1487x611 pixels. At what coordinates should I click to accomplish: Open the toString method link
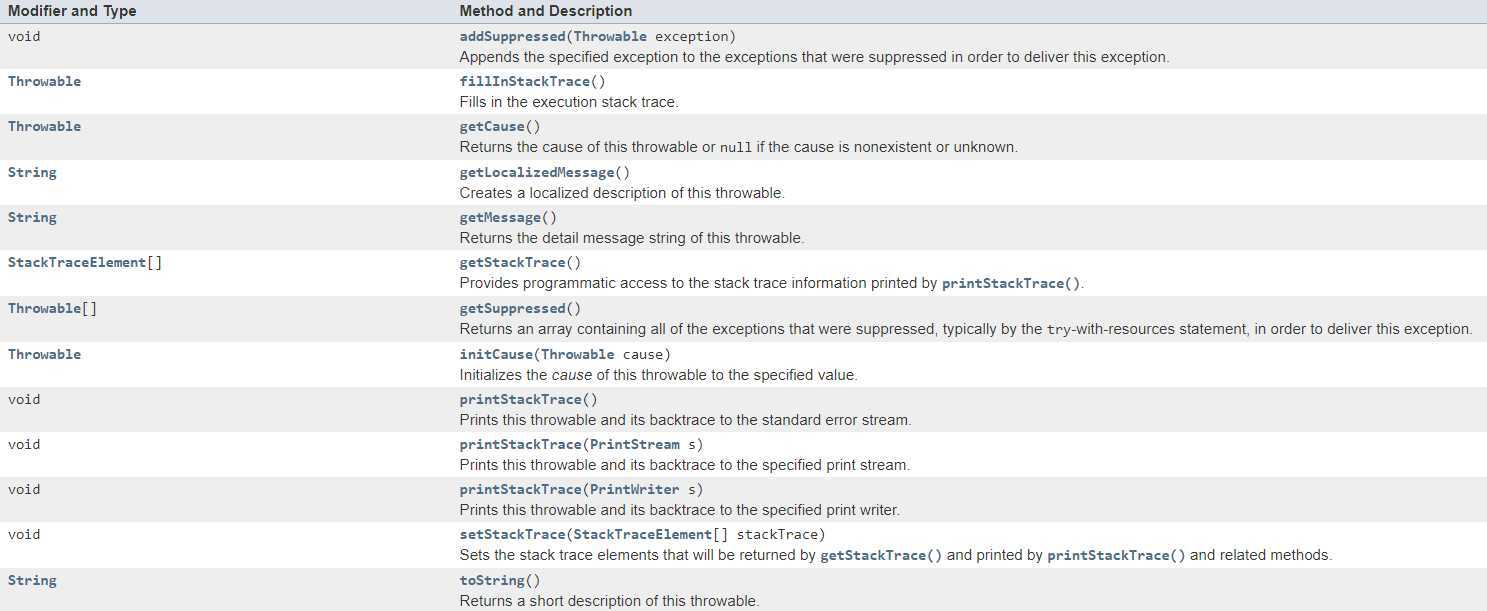point(491,580)
